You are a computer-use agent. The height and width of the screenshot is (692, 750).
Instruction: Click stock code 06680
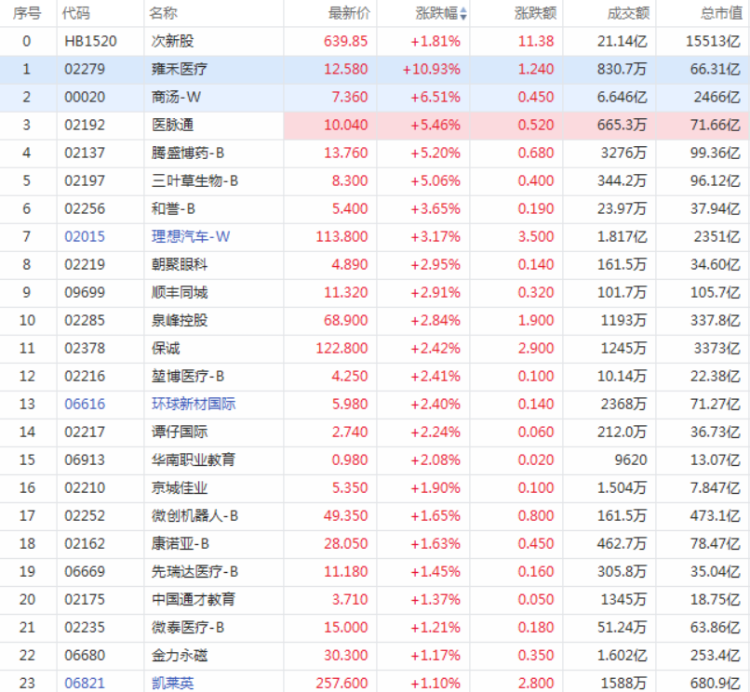click(x=85, y=655)
